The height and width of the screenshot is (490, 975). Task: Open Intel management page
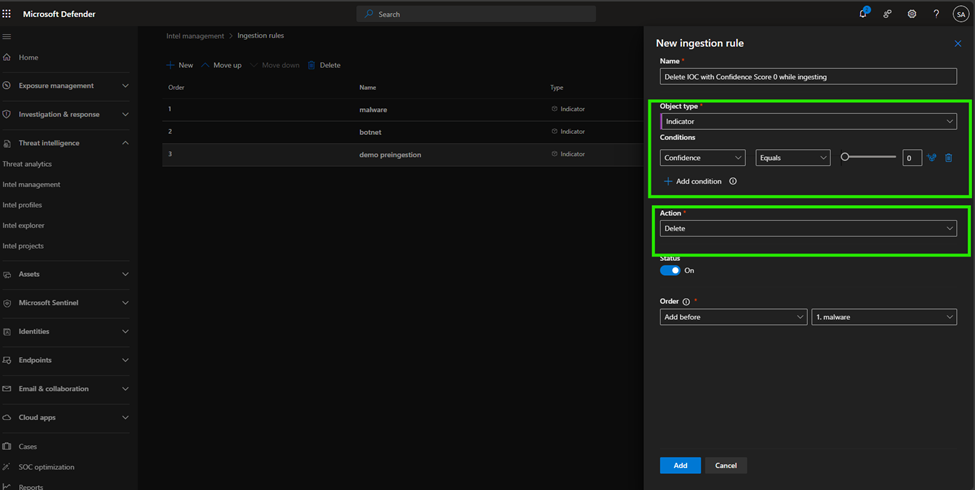click(x=31, y=185)
